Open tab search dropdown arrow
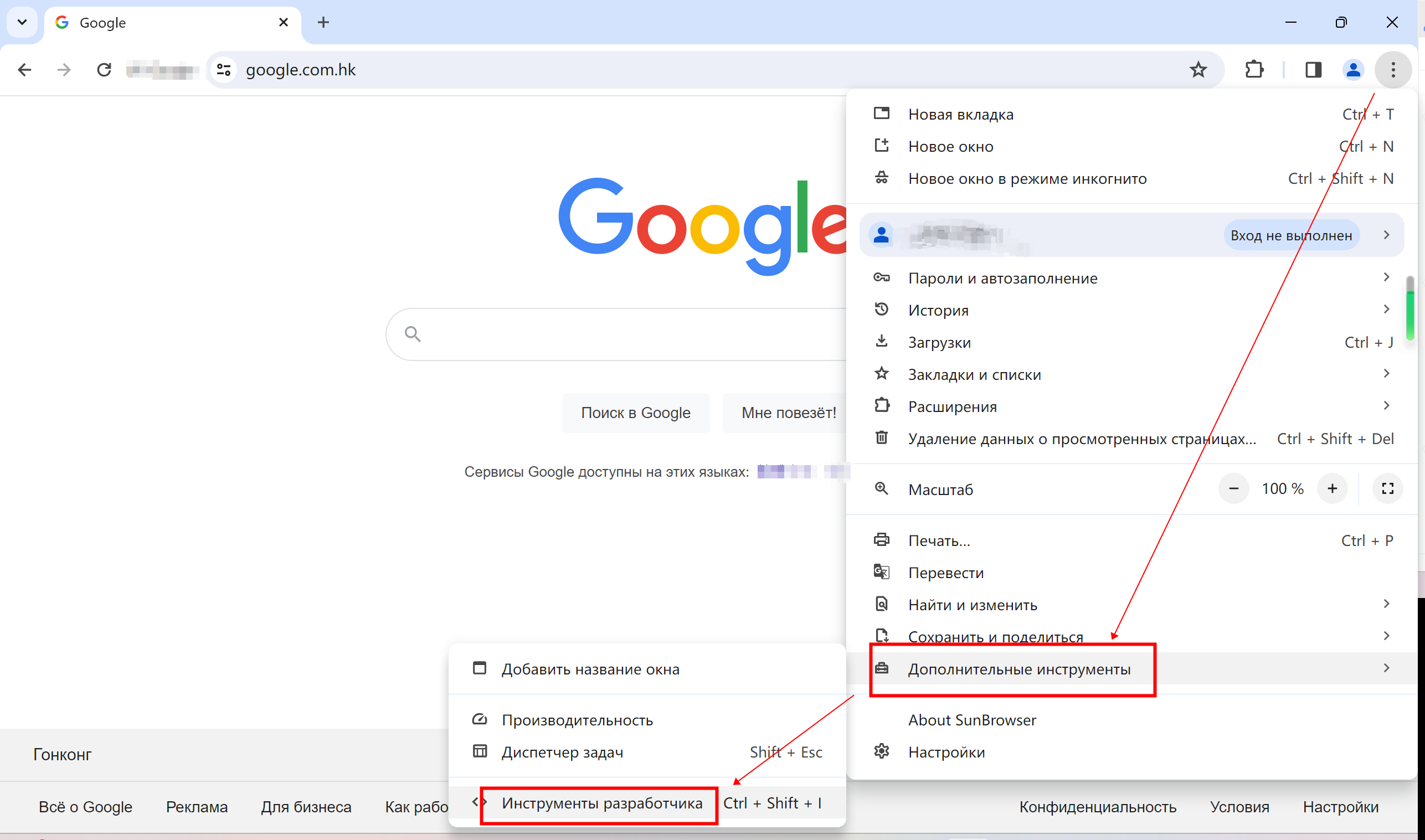 (x=22, y=22)
